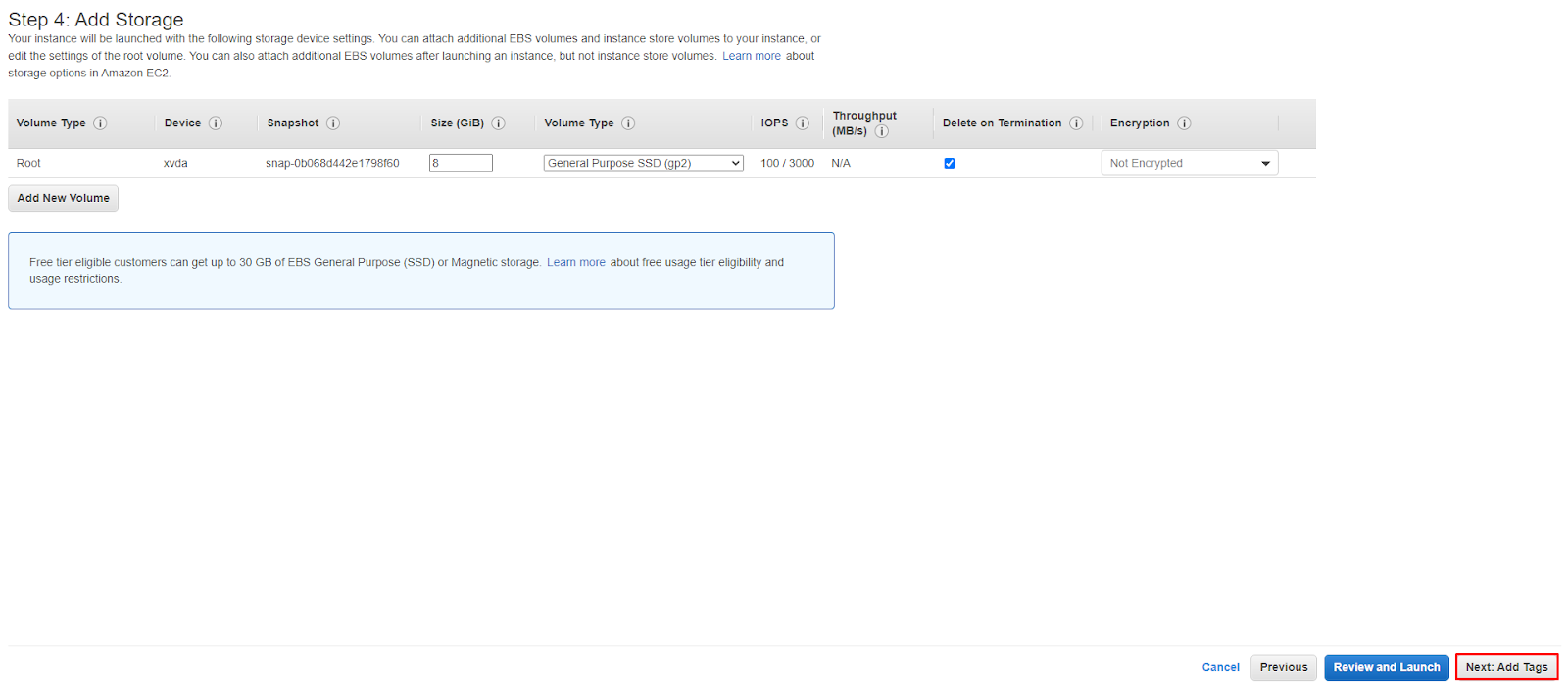Click the 100 / 3000 IOPS value

(788, 163)
